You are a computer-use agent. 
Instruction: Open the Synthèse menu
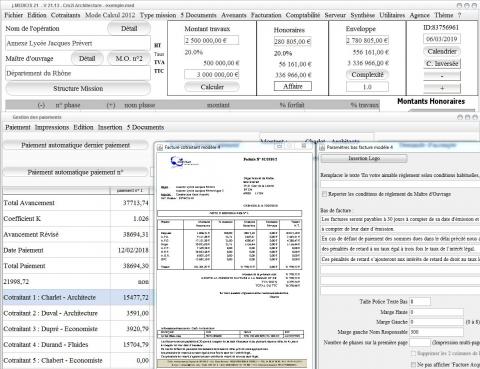coord(362,15)
